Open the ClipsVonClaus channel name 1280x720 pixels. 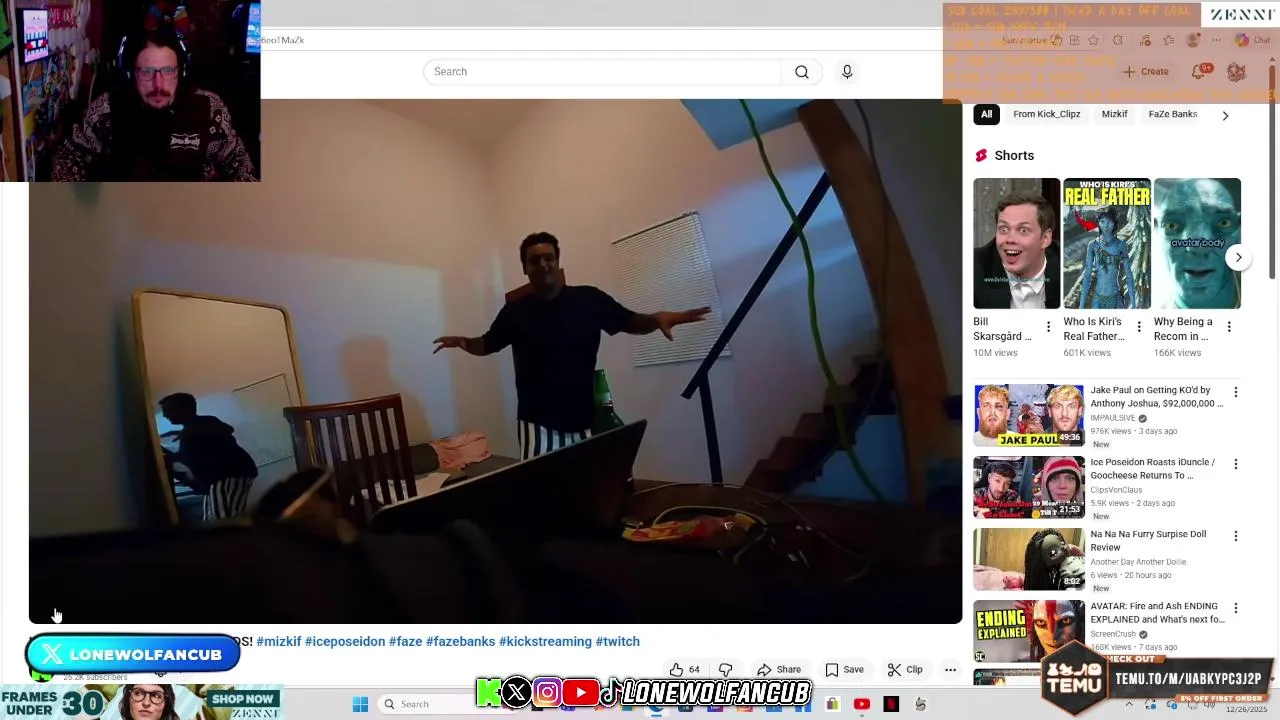tap(1116, 491)
